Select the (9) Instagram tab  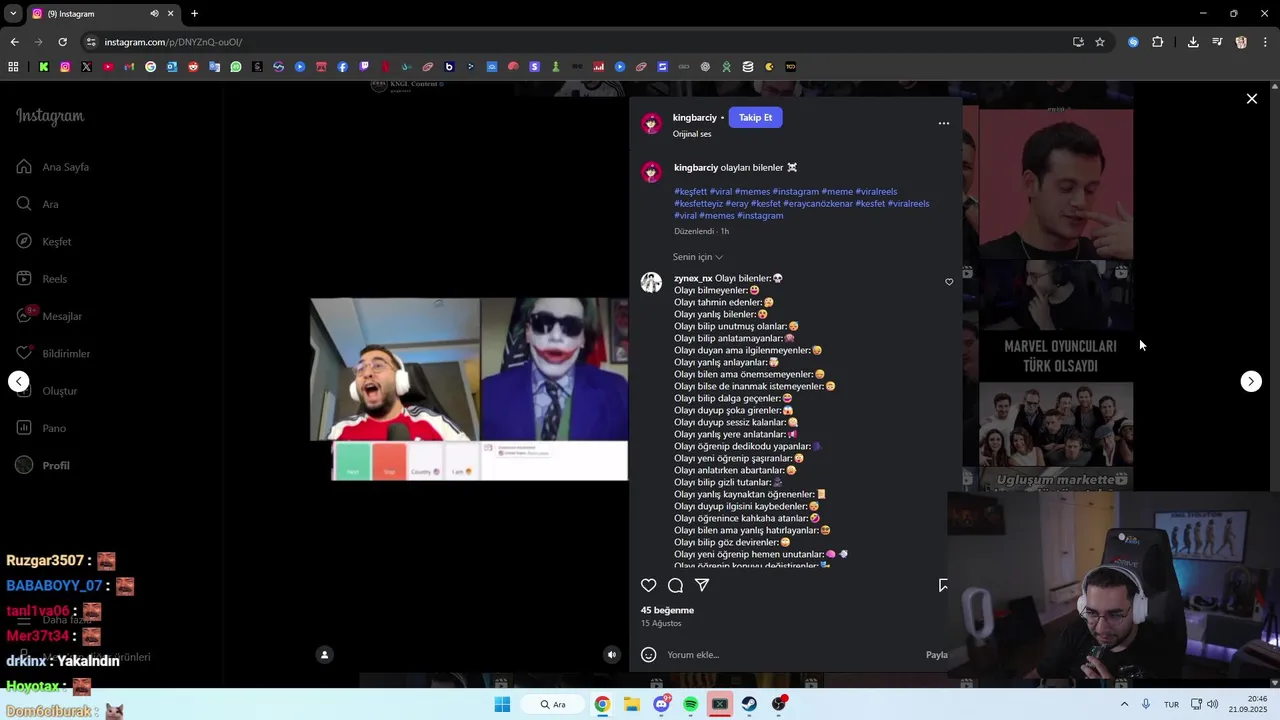tap(103, 14)
